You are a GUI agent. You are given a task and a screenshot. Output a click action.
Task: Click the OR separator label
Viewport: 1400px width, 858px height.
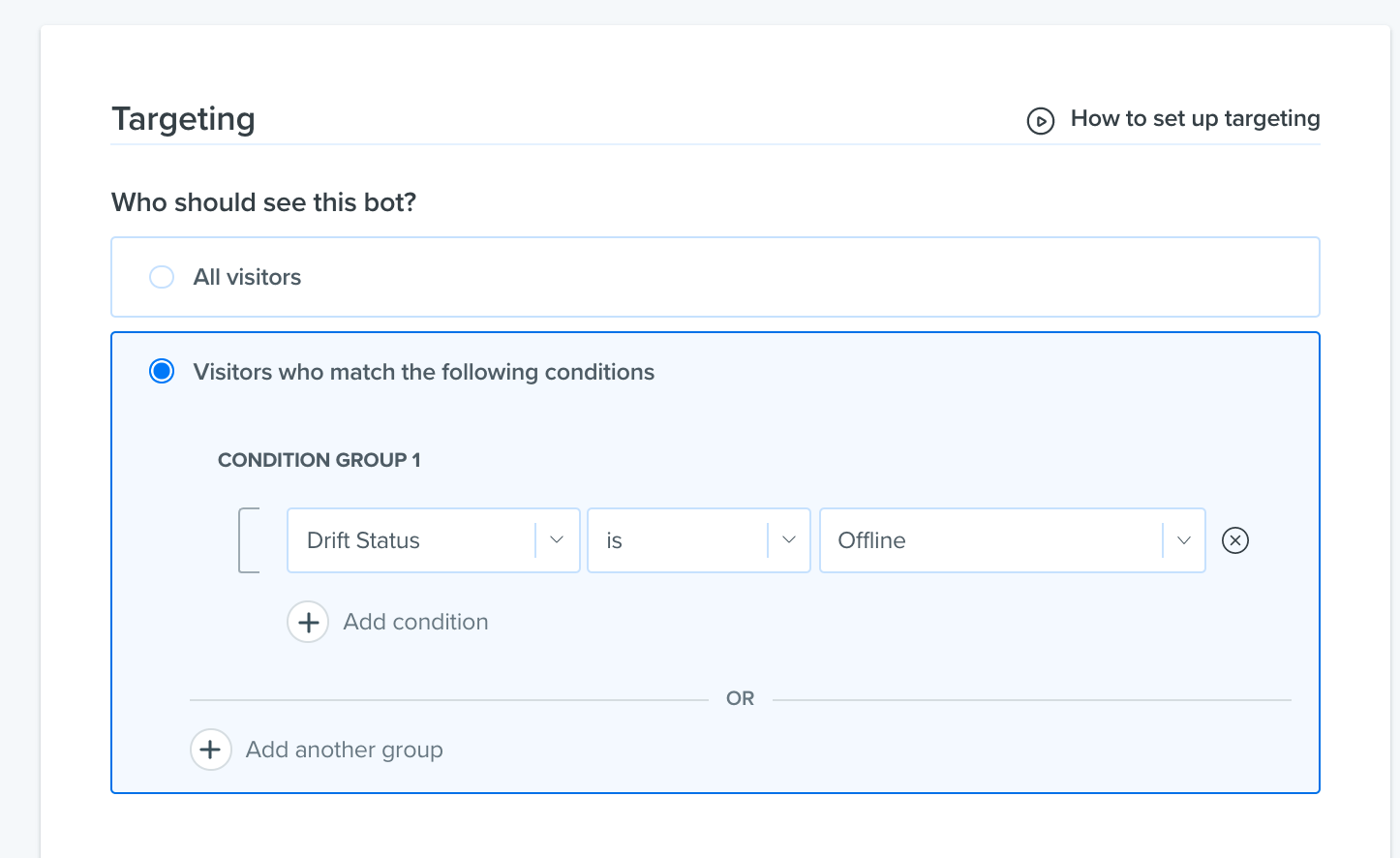coord(740,698)
